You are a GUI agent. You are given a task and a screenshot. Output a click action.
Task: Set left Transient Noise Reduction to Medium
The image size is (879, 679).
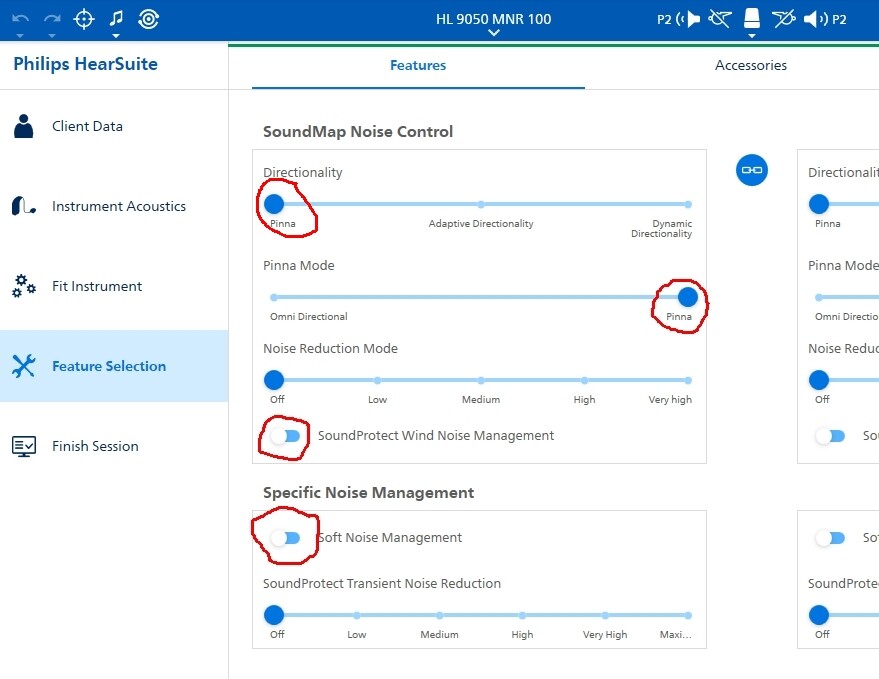click(x=440, y=615)
